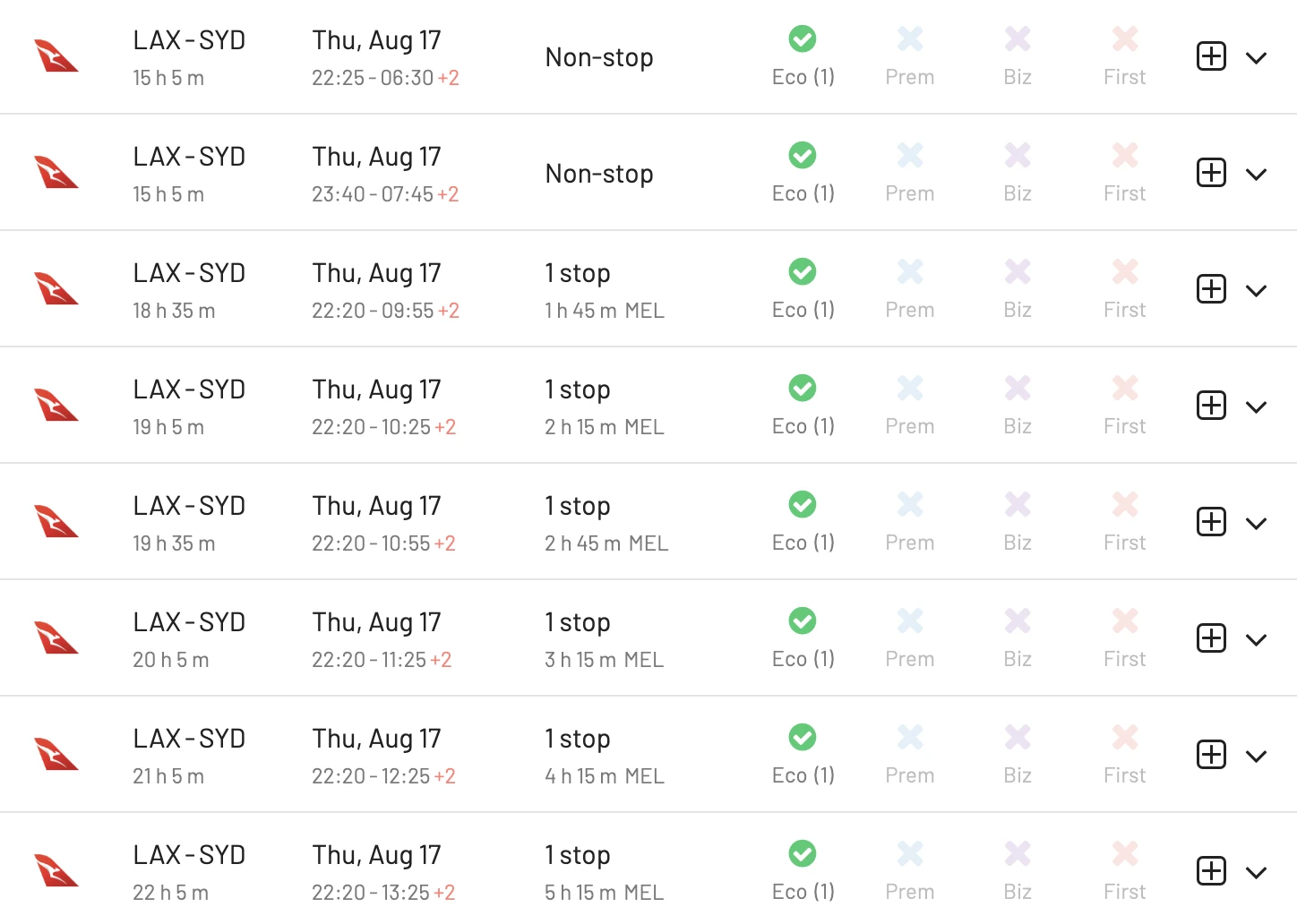Click plus icon on 20 h 5 m flight

(x=1211, y=638)
